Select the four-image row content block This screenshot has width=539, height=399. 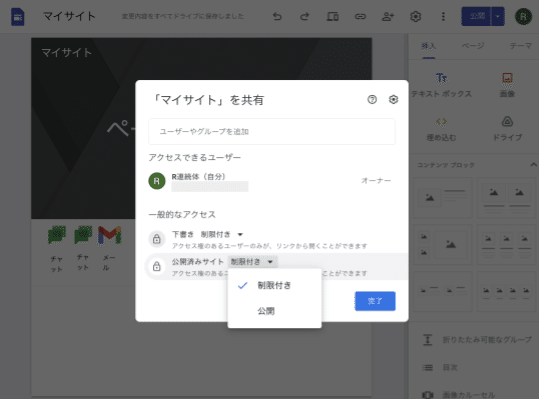pyautogui.click(x=507, y=291)
